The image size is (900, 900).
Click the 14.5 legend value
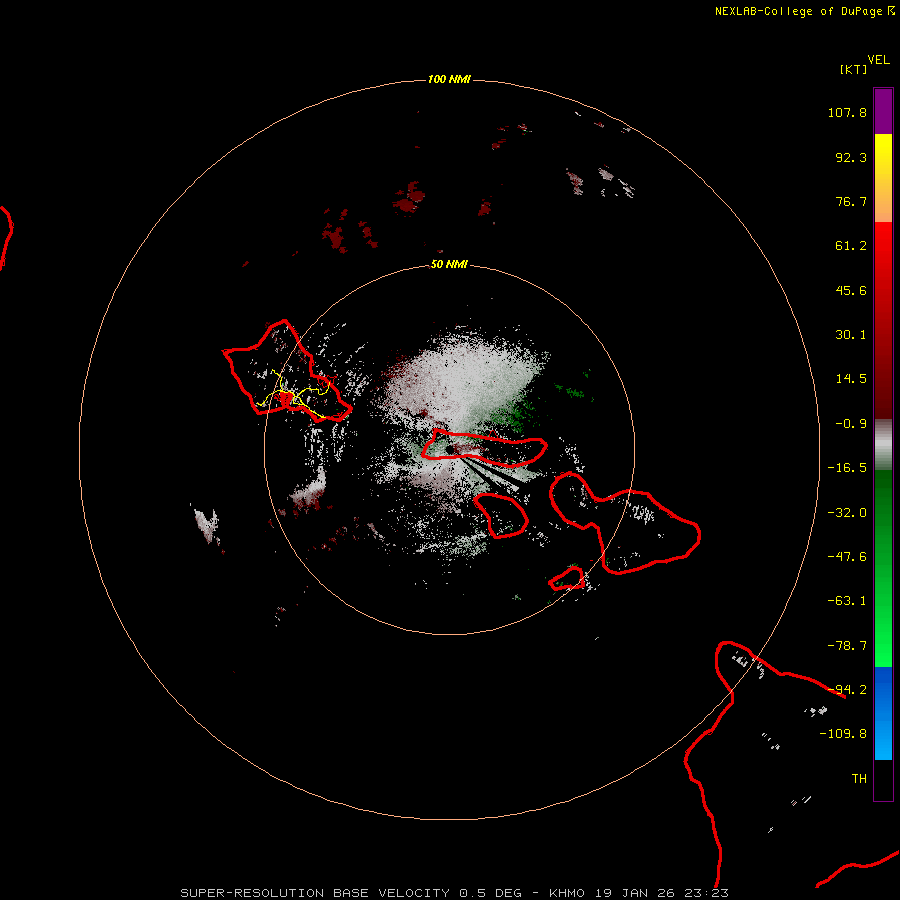[851, 379]
